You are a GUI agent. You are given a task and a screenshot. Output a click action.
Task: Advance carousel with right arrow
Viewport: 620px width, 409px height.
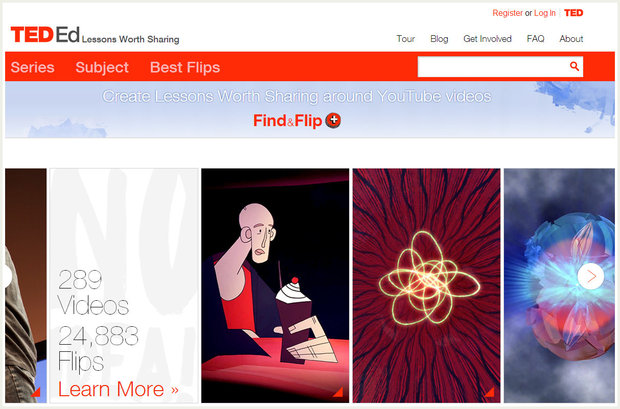(x=591, y=276)
